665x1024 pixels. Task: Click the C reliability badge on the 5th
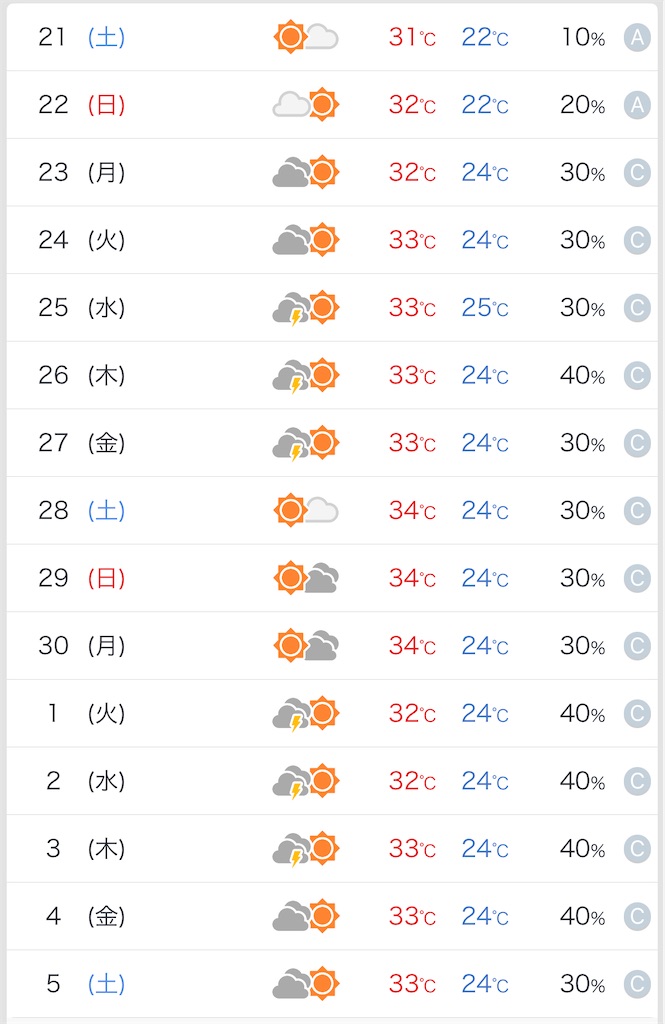click(637, 984)
